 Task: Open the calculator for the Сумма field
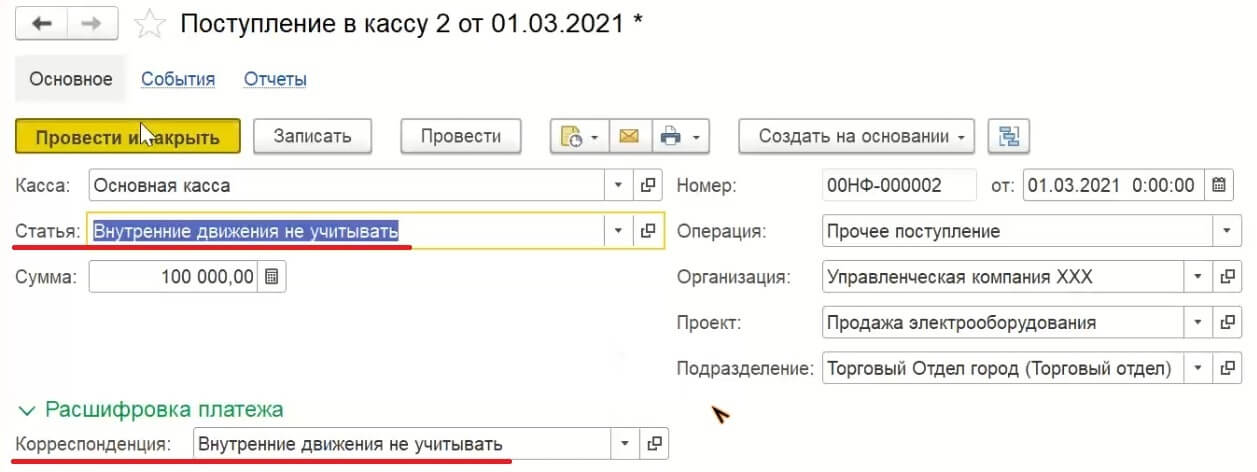click(272, 277)
